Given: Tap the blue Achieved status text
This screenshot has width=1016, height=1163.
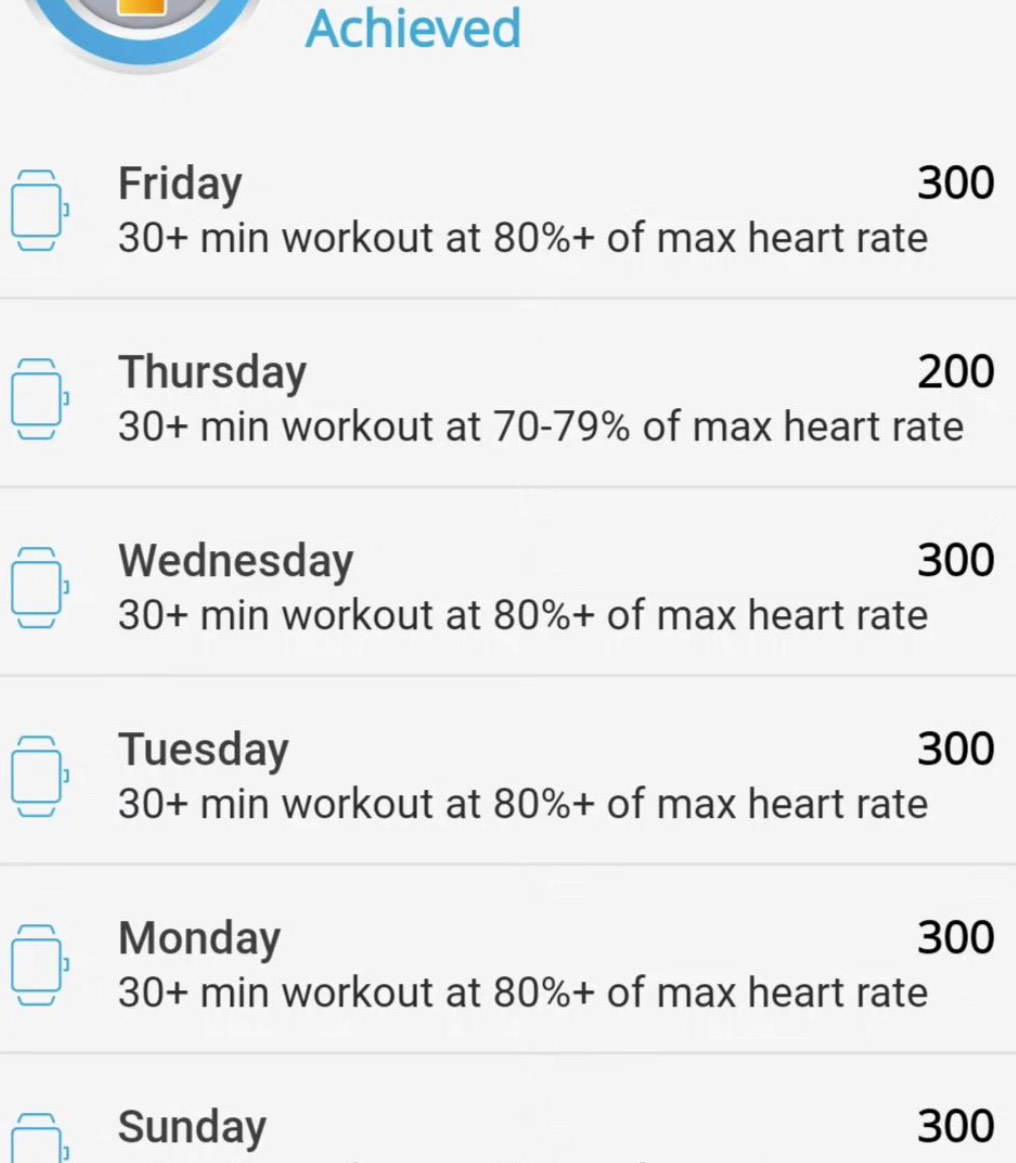Looking at the screenshot, I should tap(413, 28).
